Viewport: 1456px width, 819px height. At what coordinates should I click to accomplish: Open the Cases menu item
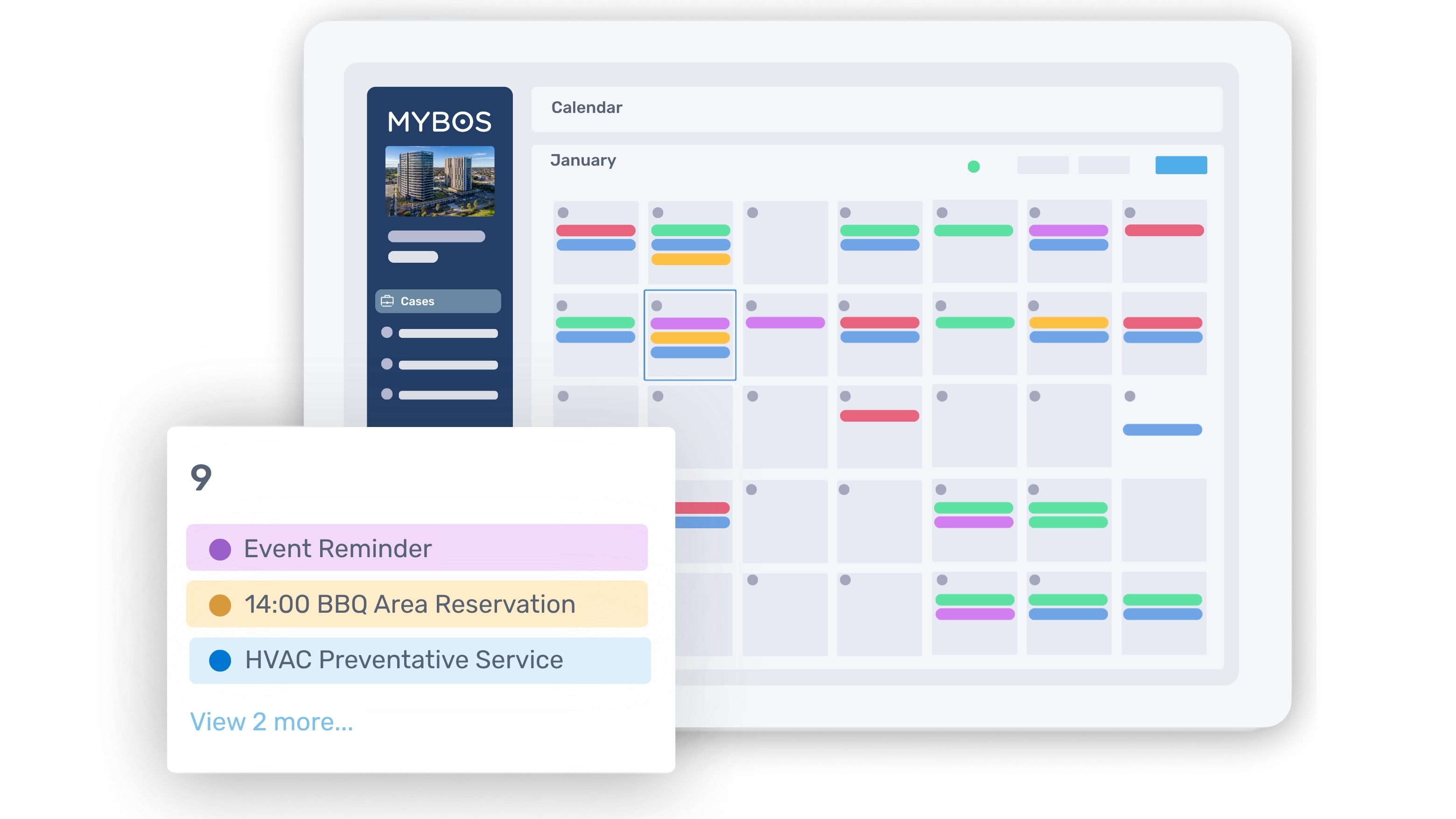point(438,301)
